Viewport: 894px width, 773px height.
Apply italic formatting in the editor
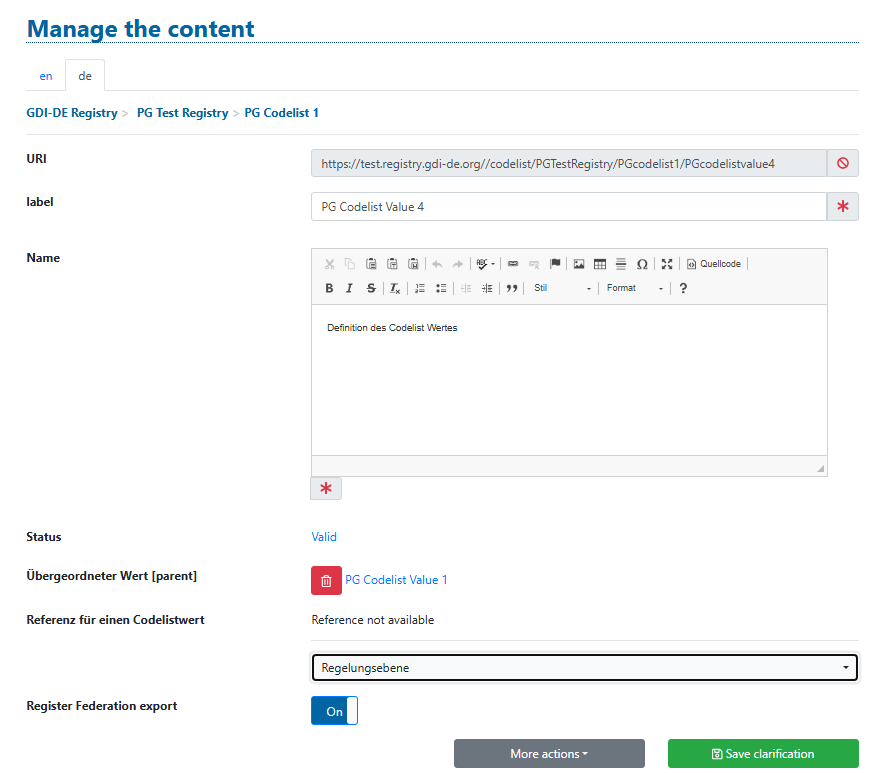[x=349, y=288]
